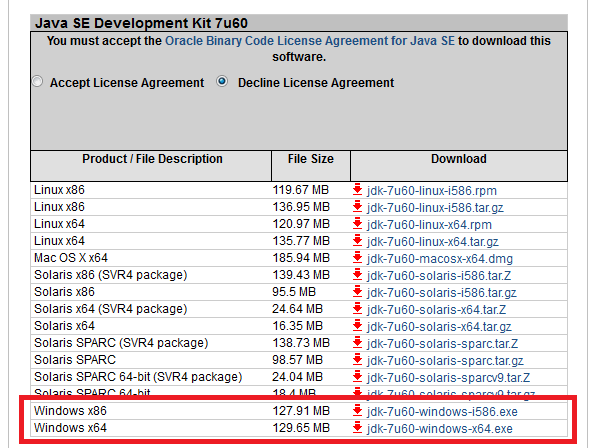
Task: Download jdk-7u60-solaris-x64.tar.gz
Action: 439,327
